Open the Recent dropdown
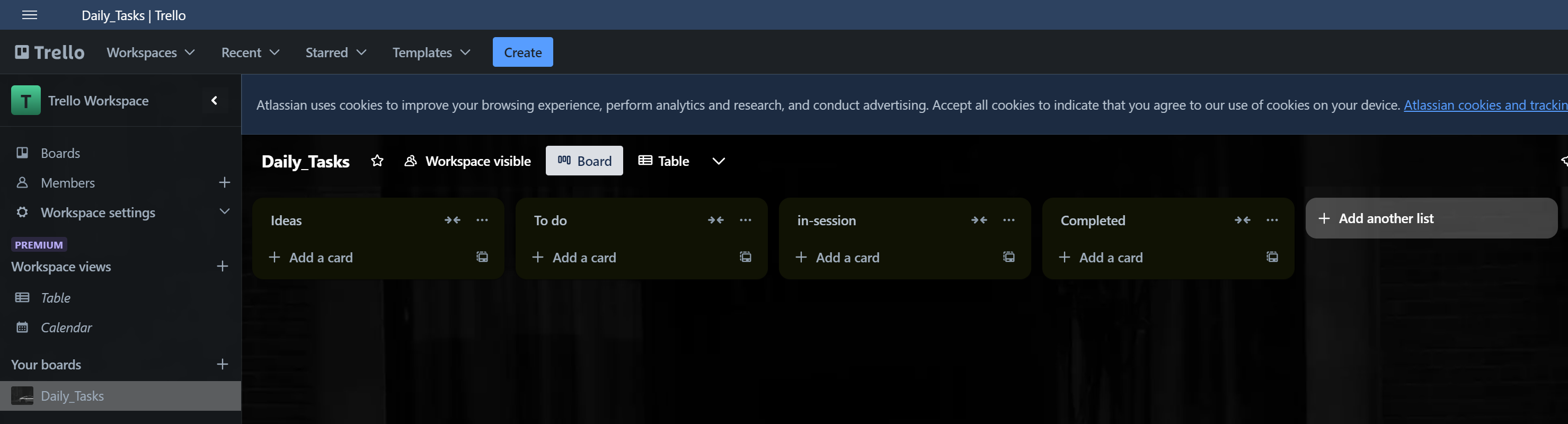The height and width of the screenshot is (424, 1568). tap(250, 52)
